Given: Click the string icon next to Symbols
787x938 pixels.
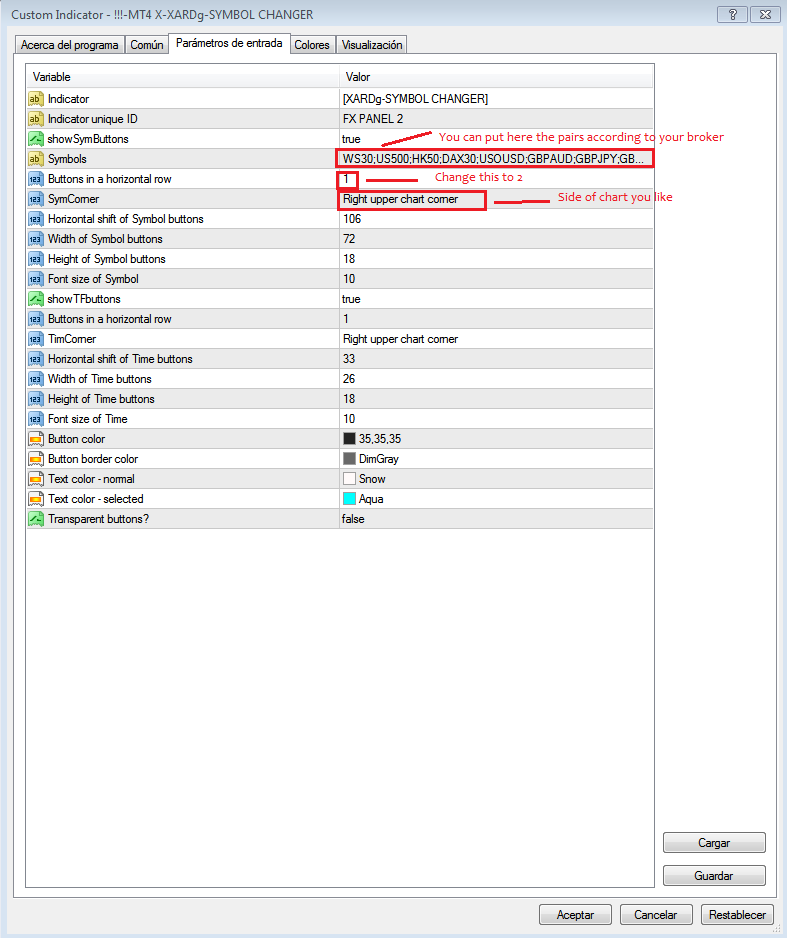Looking at the screenshot, I should (35, 159).
